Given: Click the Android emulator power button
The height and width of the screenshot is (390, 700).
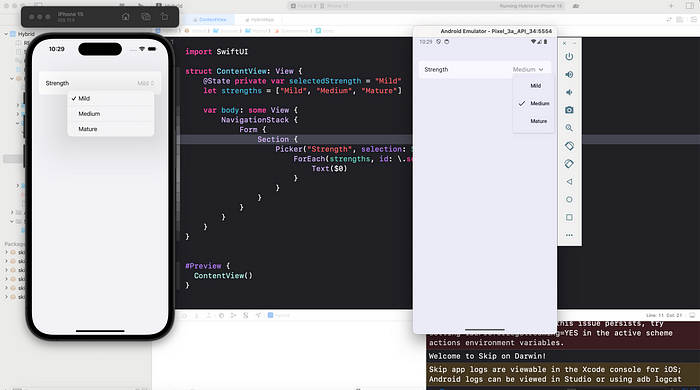Looking at the screenshot, I should (x=569, y=57).
